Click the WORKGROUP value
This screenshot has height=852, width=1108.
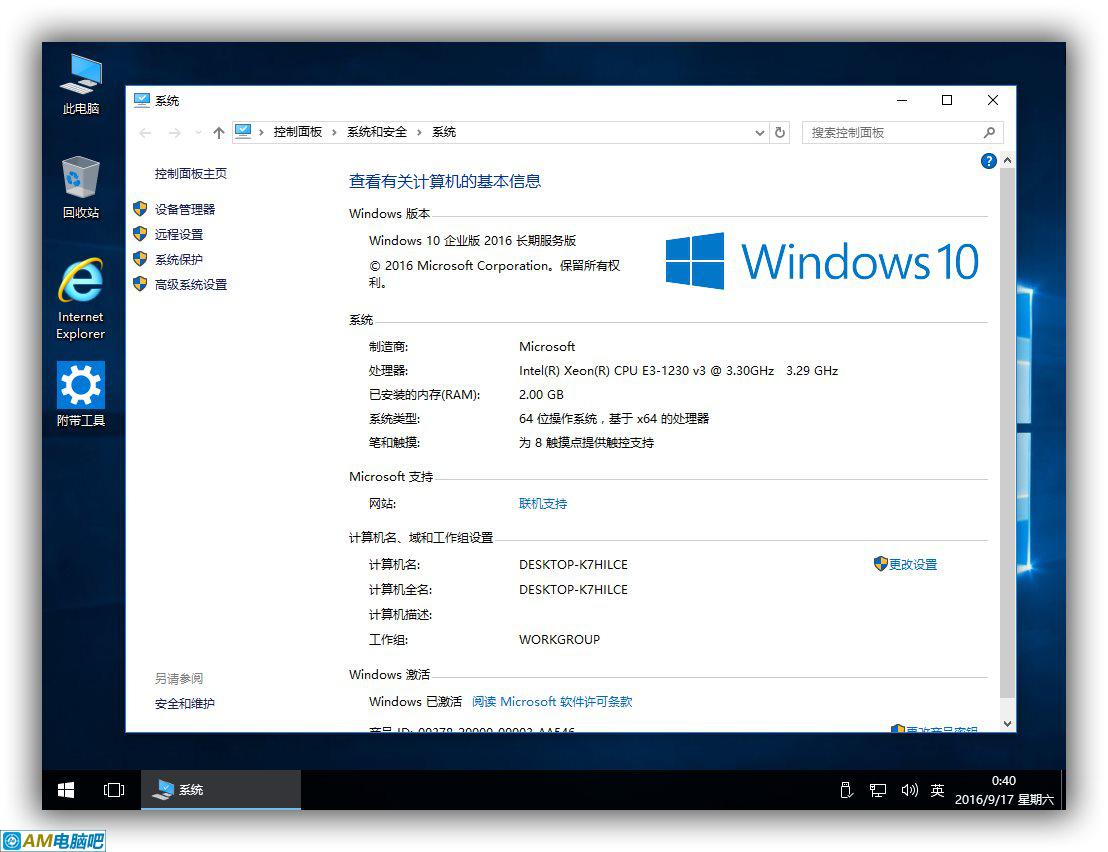click(x=559, y=639)
